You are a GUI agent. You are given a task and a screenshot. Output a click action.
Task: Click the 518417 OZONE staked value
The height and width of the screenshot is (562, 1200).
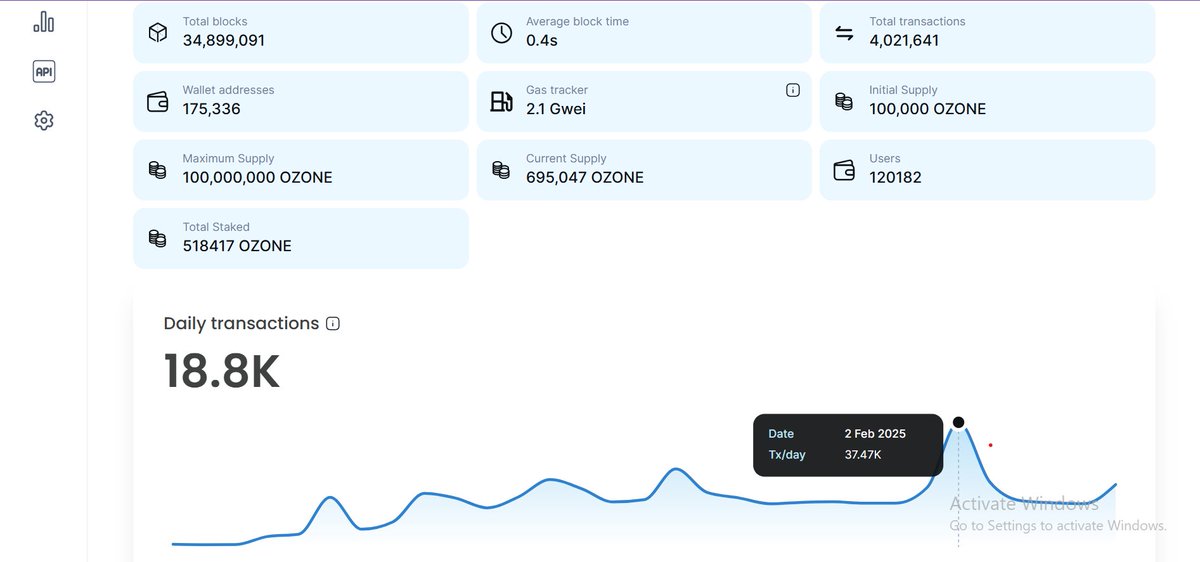[x=237, y=246]
